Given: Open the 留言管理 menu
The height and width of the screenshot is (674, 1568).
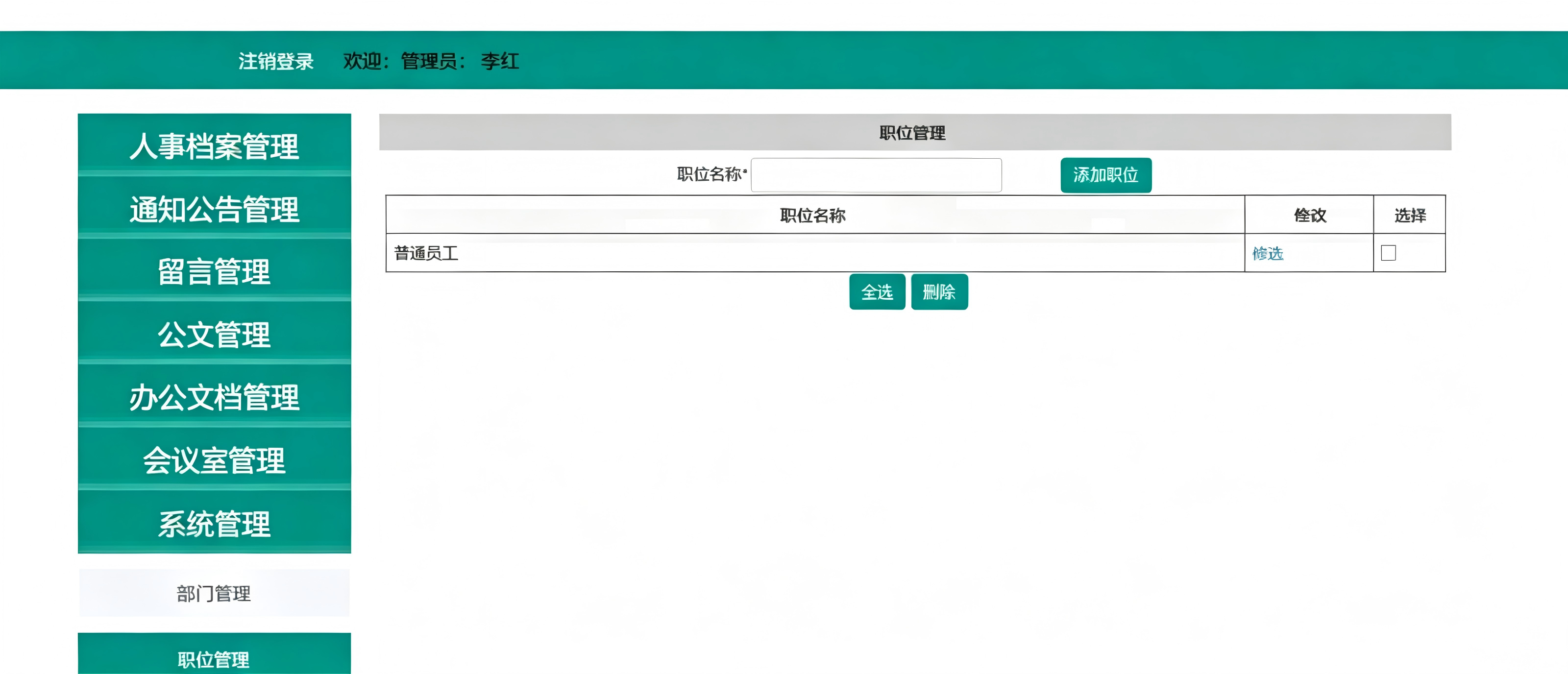Looking at the screenshot, I should (x=214, y=271).
